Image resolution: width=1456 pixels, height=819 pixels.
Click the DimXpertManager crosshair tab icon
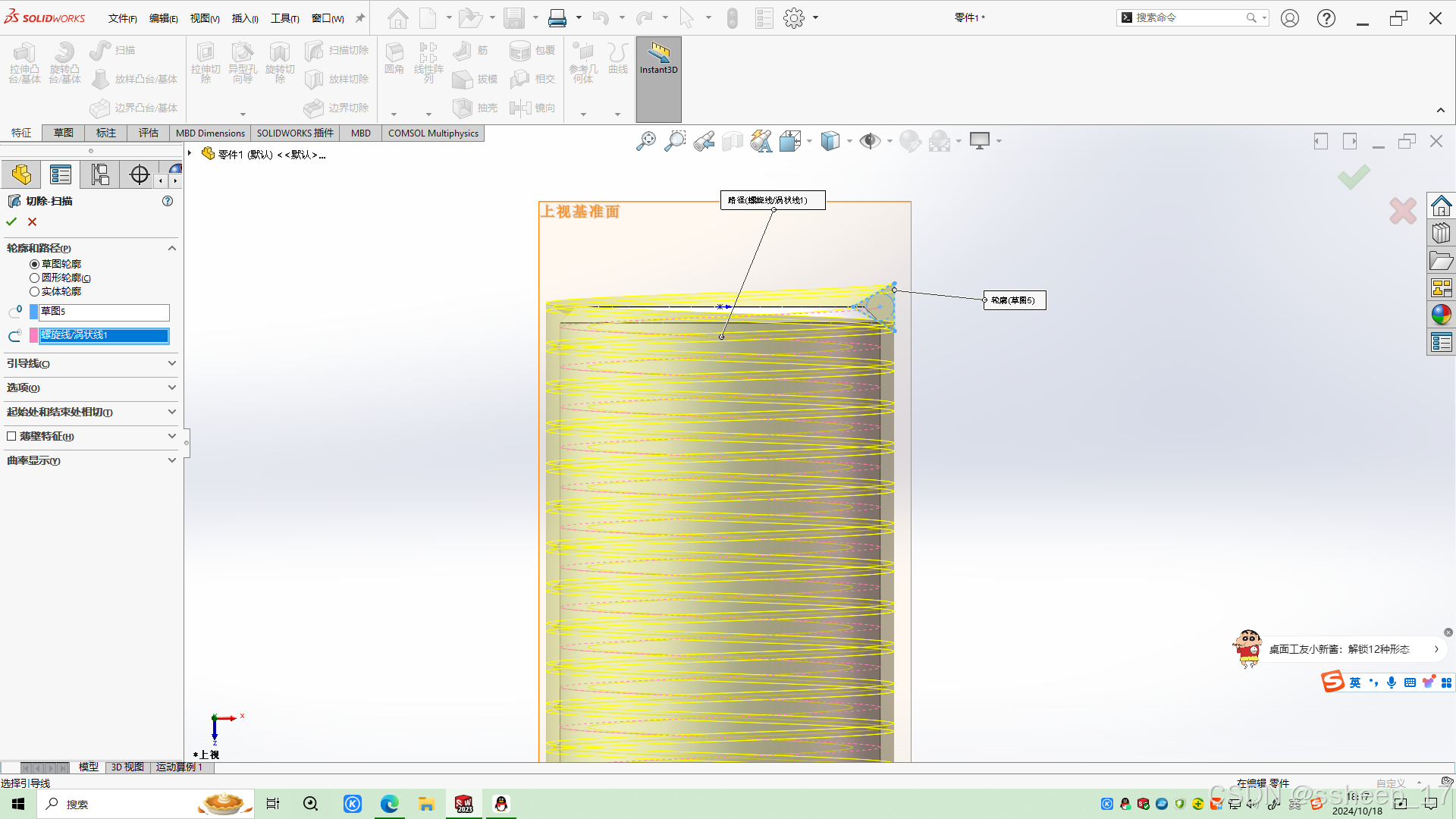coord(140,175)
